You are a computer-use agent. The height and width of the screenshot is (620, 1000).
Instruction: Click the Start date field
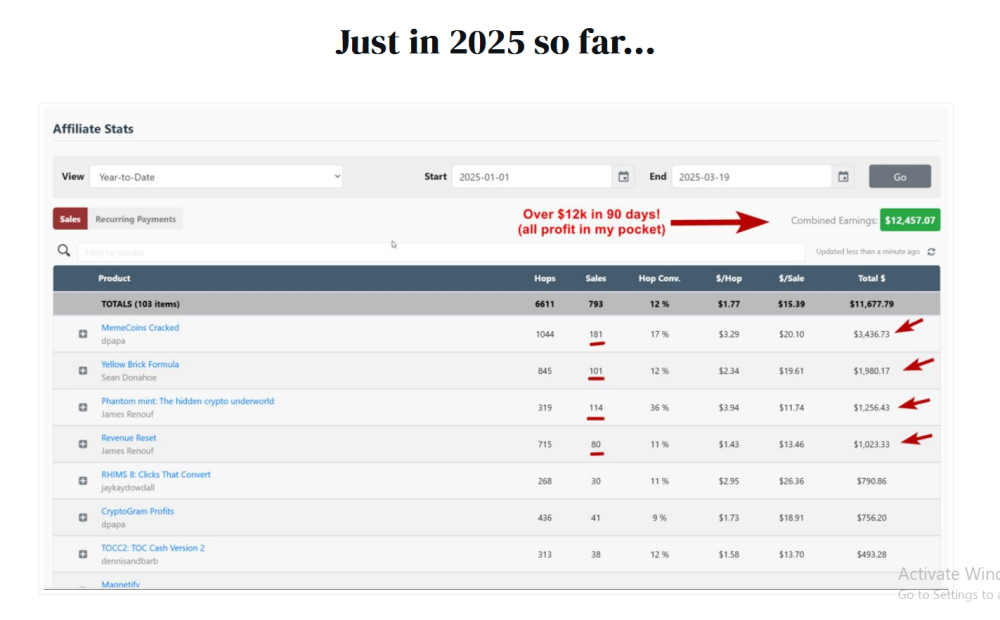pyautogui.click(x=532, y=177)
